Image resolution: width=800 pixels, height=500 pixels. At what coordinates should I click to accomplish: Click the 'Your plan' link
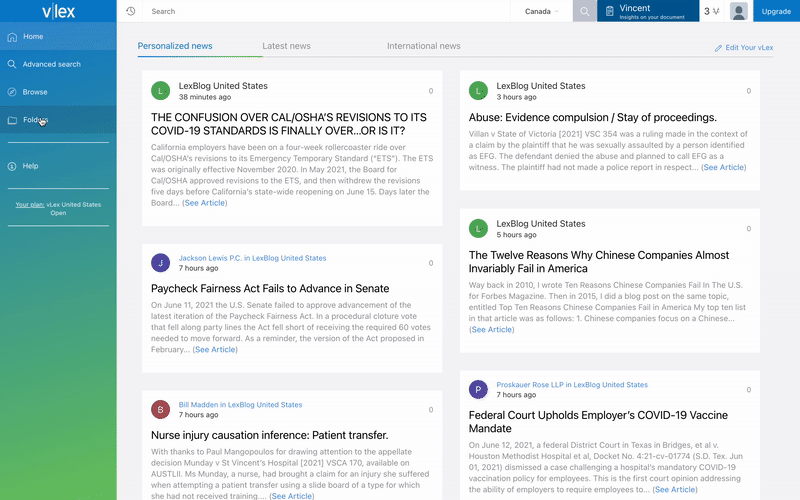coord(30,205)
